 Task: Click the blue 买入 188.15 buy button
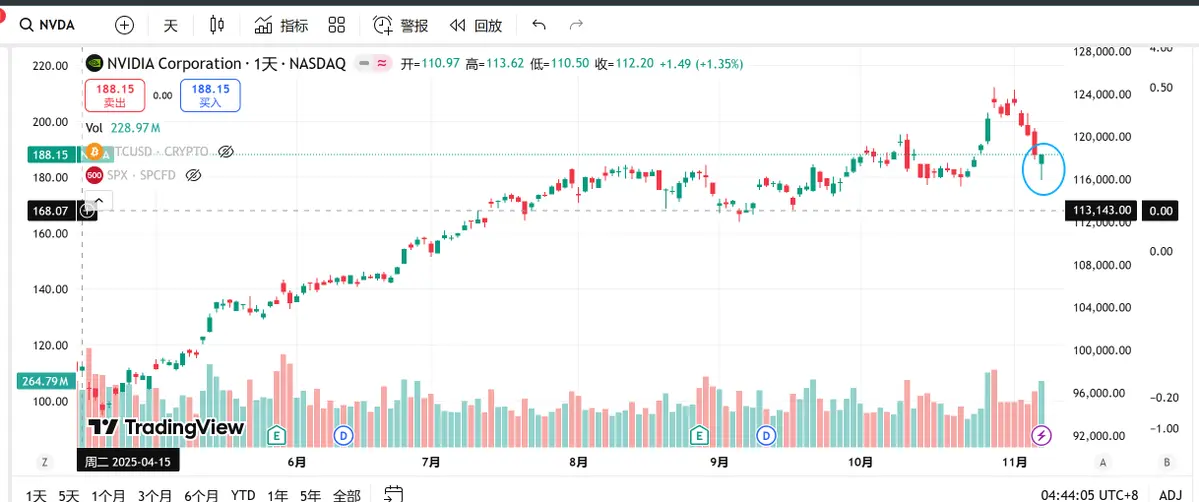tap(210, 96)
